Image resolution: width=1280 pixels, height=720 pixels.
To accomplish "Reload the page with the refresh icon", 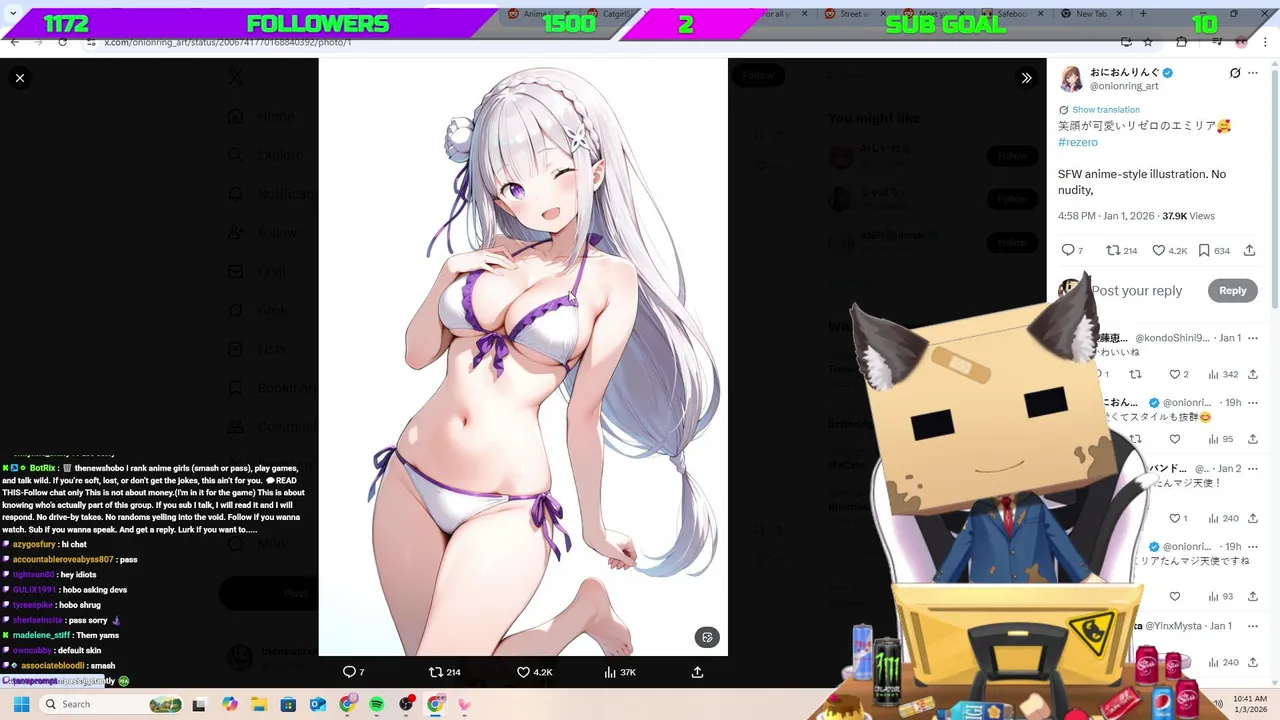I will (x=62, y=42).
